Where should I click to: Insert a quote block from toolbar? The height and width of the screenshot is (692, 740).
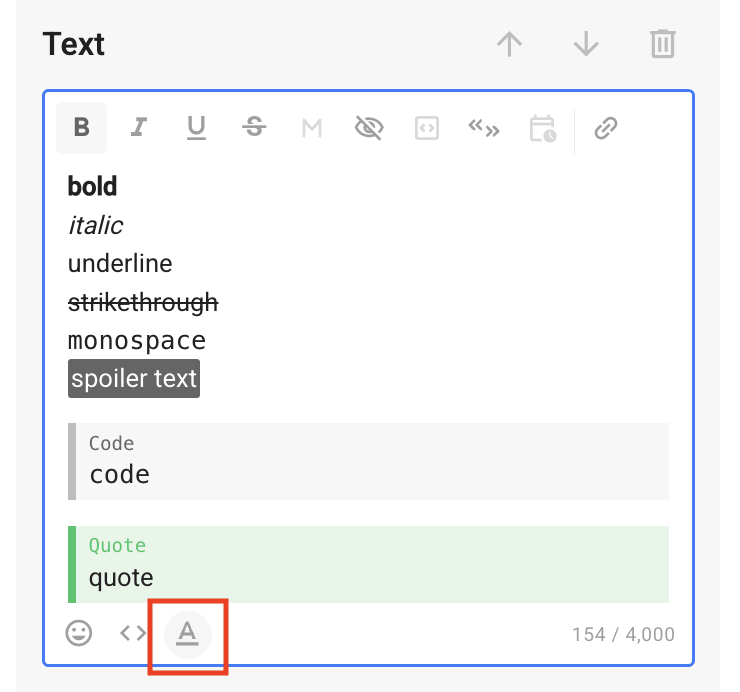(484, 128)
